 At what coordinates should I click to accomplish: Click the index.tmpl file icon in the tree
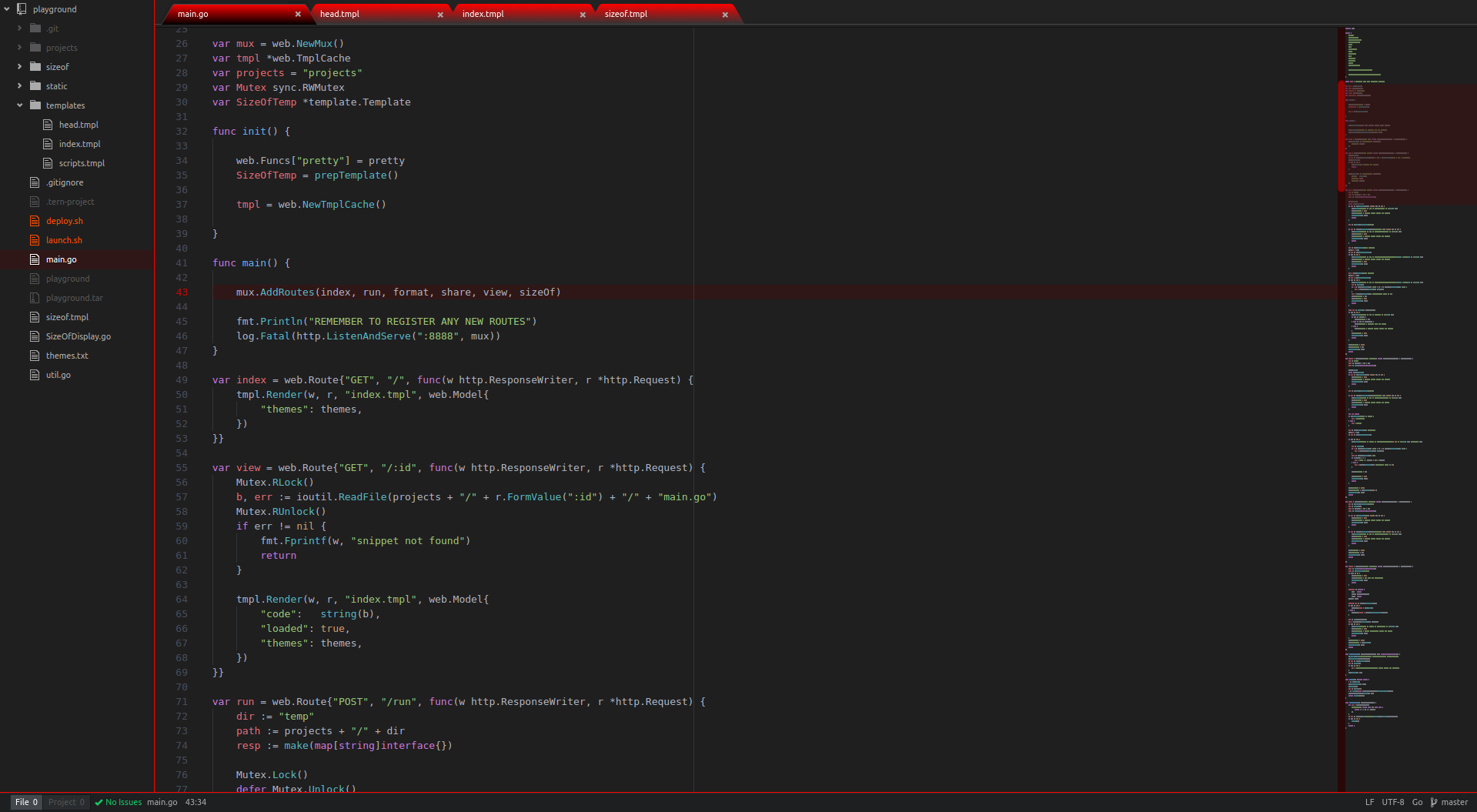click(x=48, y=144)
